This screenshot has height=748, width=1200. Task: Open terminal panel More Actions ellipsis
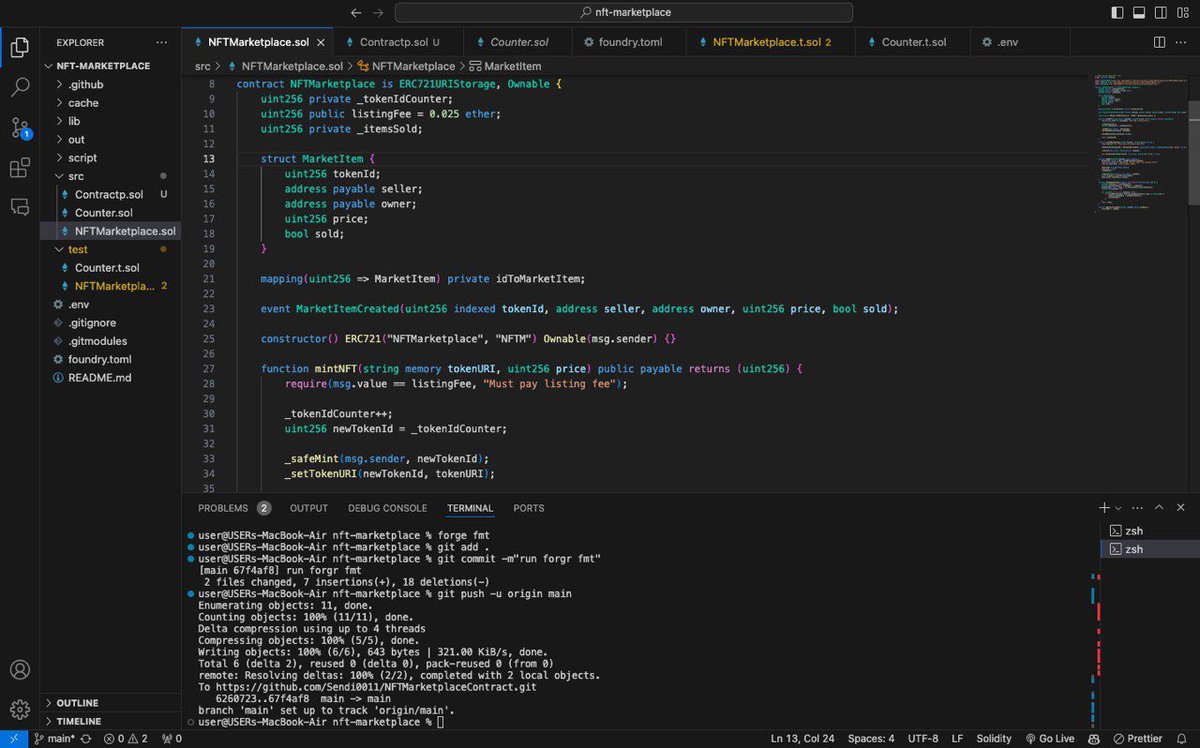(x=1138, y=508)
